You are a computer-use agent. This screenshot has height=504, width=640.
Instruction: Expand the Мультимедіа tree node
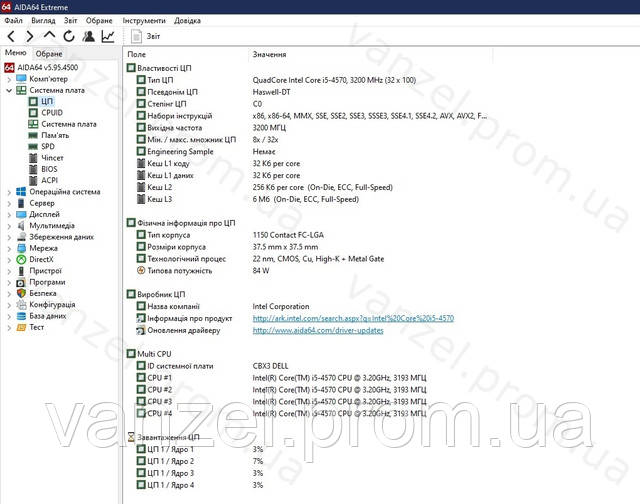[x=9, y=226]
